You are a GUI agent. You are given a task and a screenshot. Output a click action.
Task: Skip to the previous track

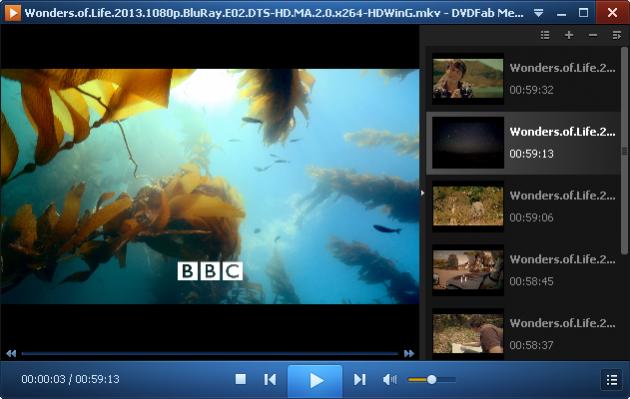click(270, 379)
